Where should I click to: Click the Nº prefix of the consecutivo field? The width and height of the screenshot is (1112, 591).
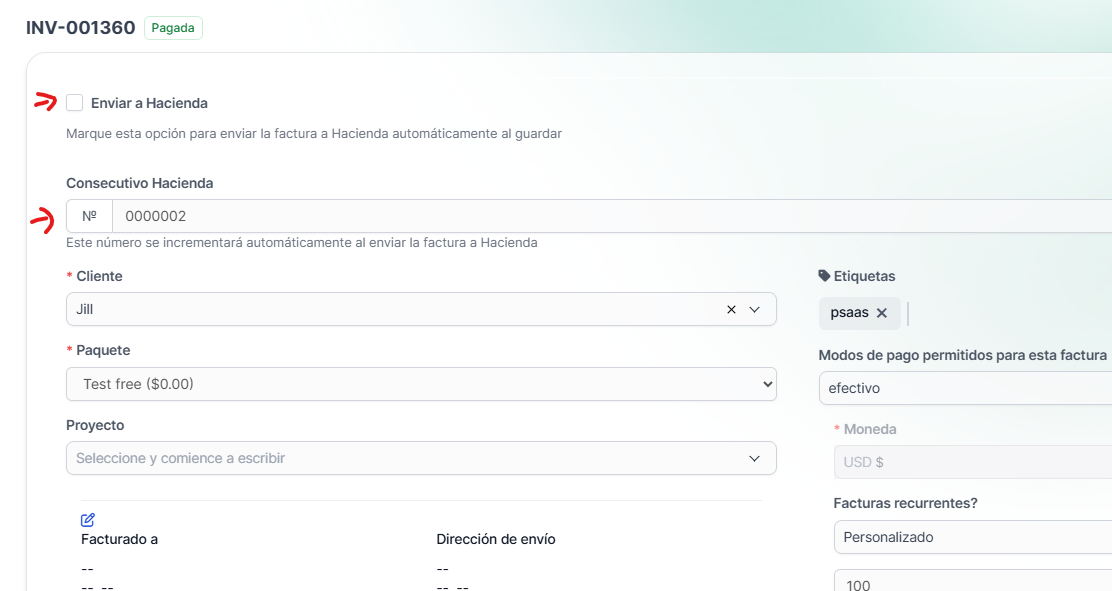tap(89, 216)
